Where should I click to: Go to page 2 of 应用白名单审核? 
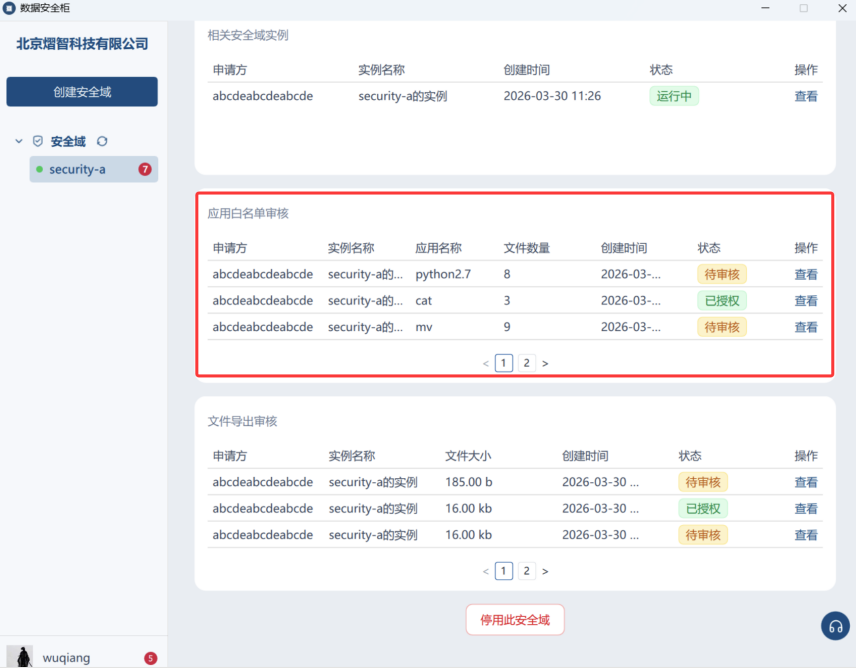(526, 363)
